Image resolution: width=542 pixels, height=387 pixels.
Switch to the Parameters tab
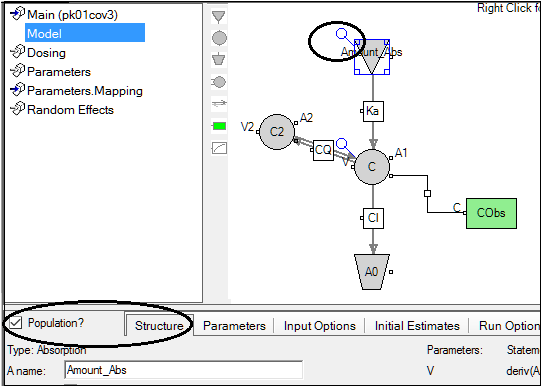(x=234, y=326)
